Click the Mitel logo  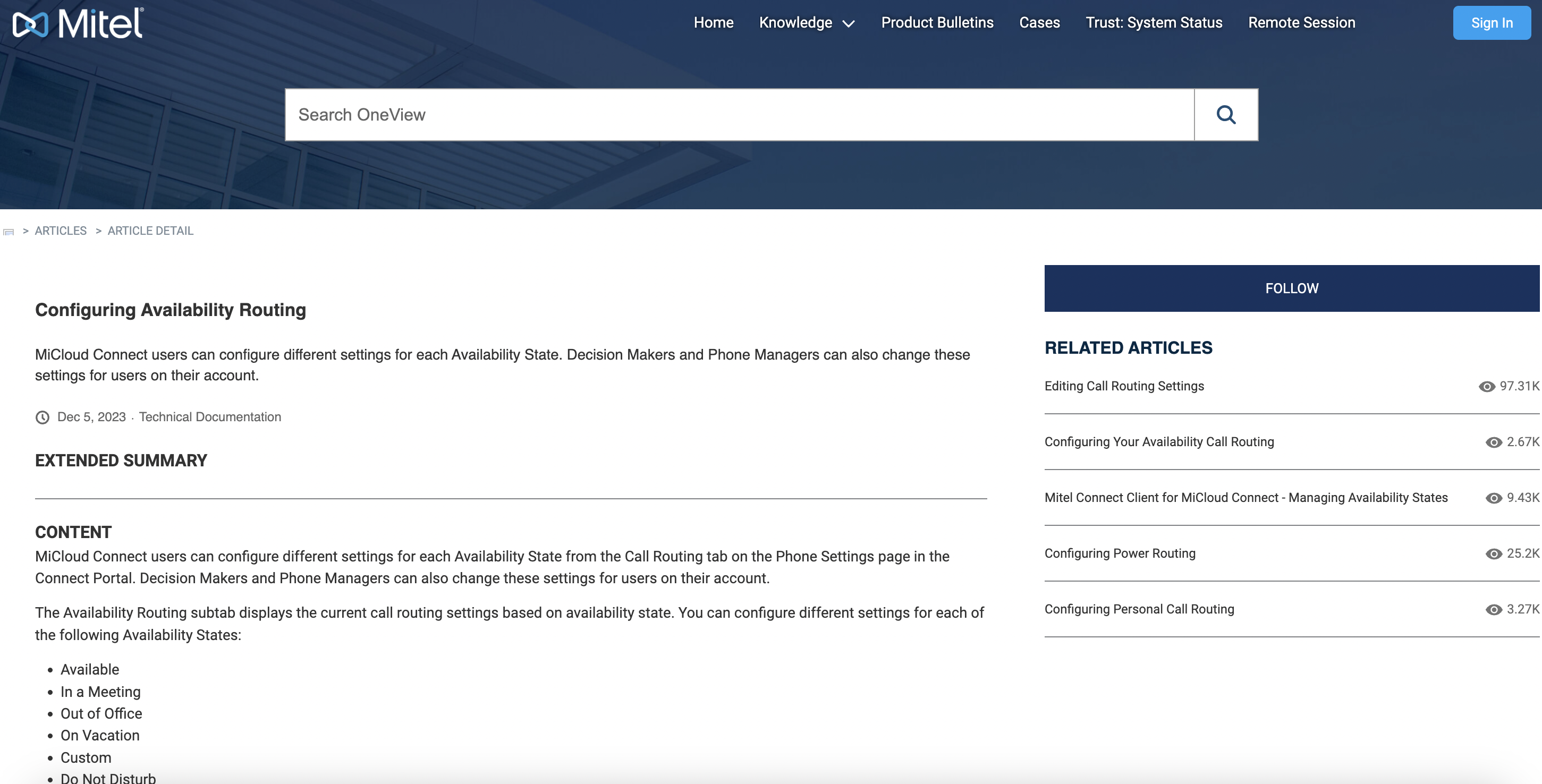click(78, 23)
